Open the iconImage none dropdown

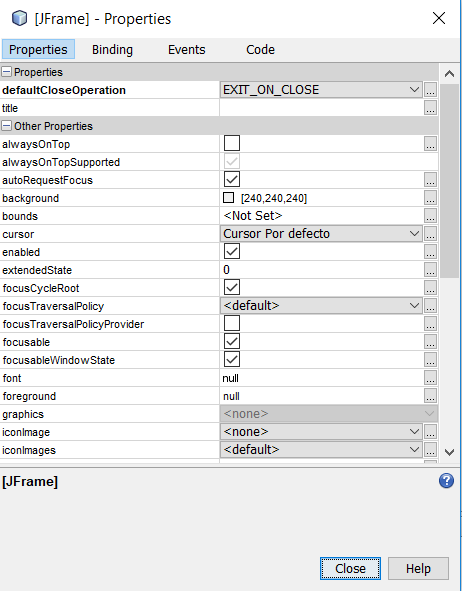click(x=321, y=432)
